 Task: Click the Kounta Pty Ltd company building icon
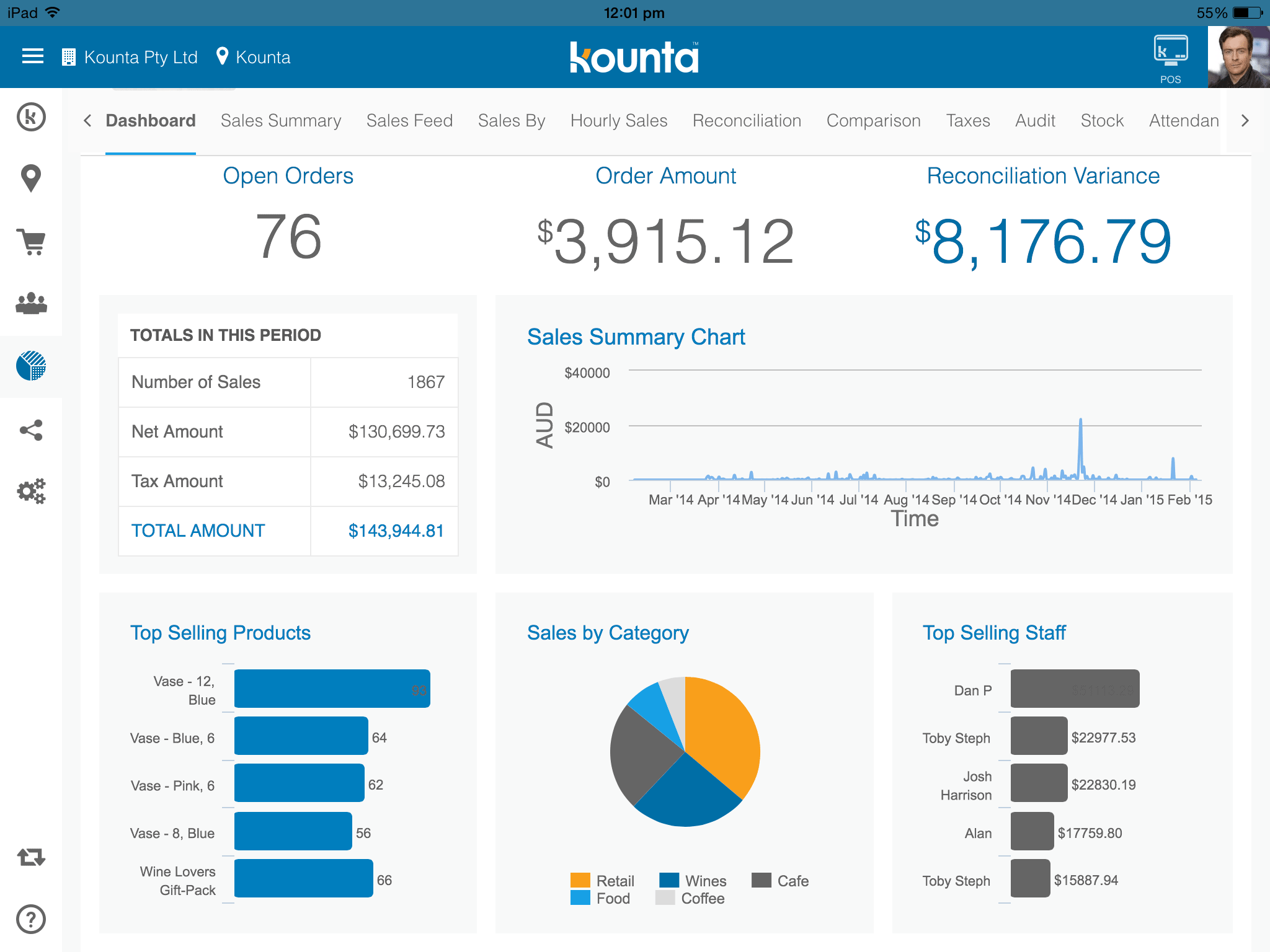pyautogui.click(x=68, y=57)
